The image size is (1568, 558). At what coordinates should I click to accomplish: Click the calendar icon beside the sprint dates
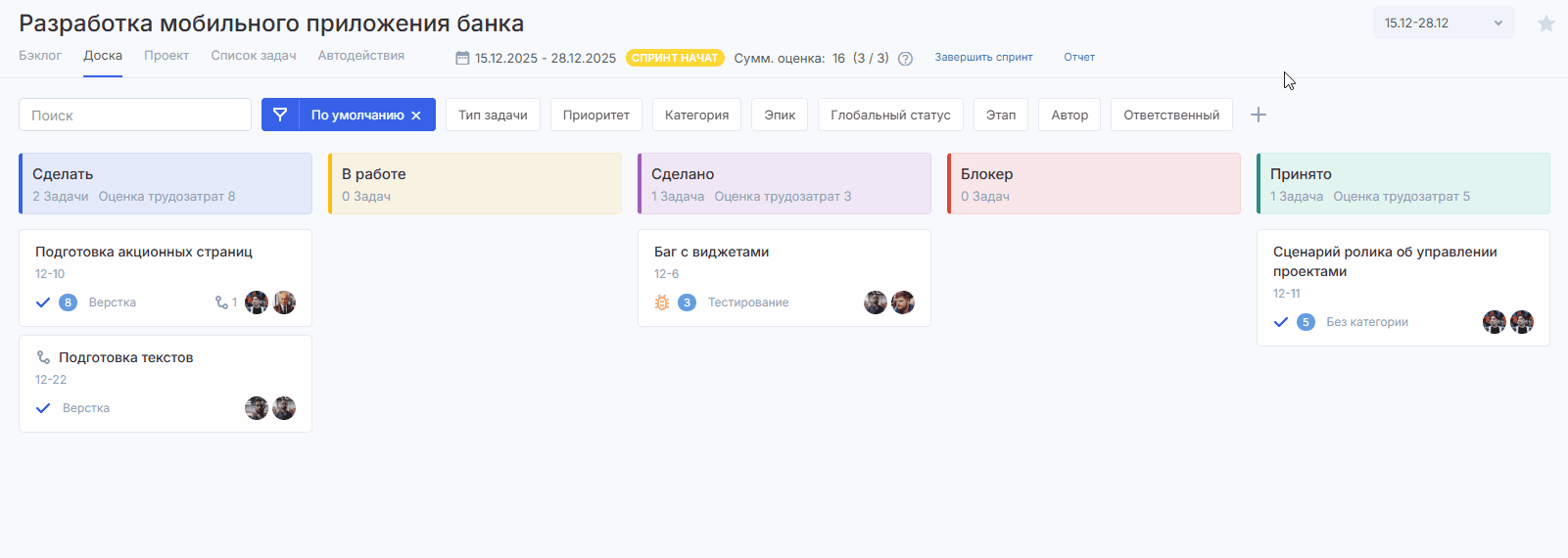pos(462,58)
